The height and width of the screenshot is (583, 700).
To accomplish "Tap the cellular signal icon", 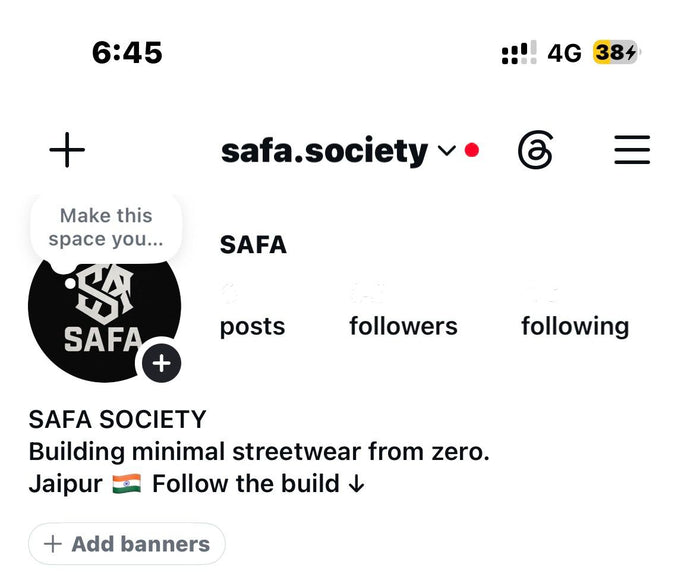I will [519, 53].
